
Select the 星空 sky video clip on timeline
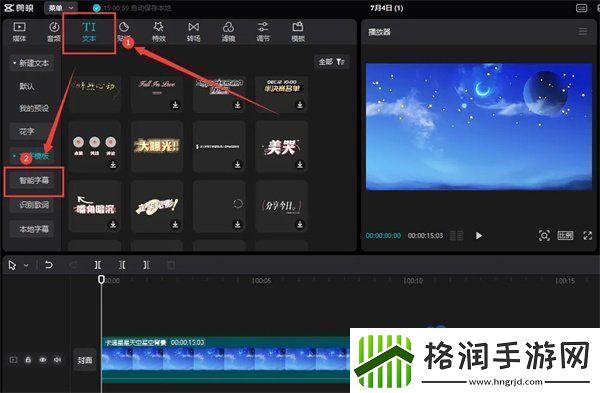(x=226, y=360)
